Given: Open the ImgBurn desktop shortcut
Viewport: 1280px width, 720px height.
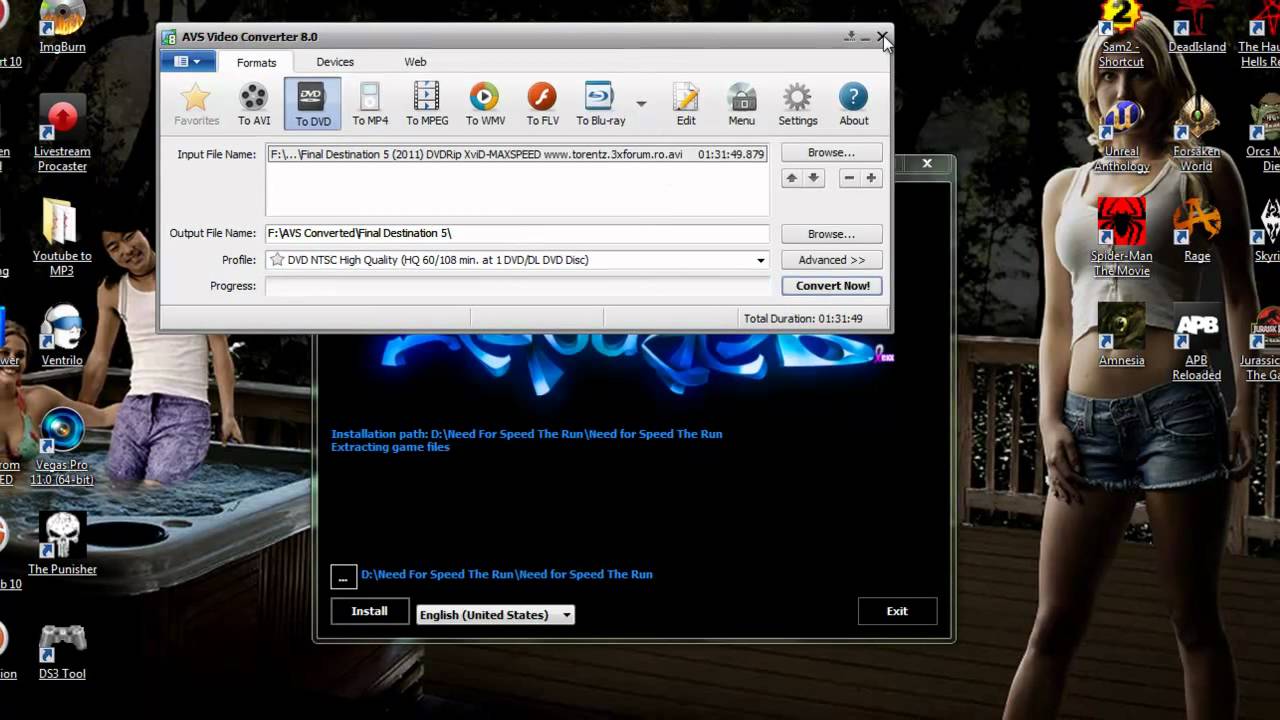Looking at the screenshot, I should click(x=62, y=29).
